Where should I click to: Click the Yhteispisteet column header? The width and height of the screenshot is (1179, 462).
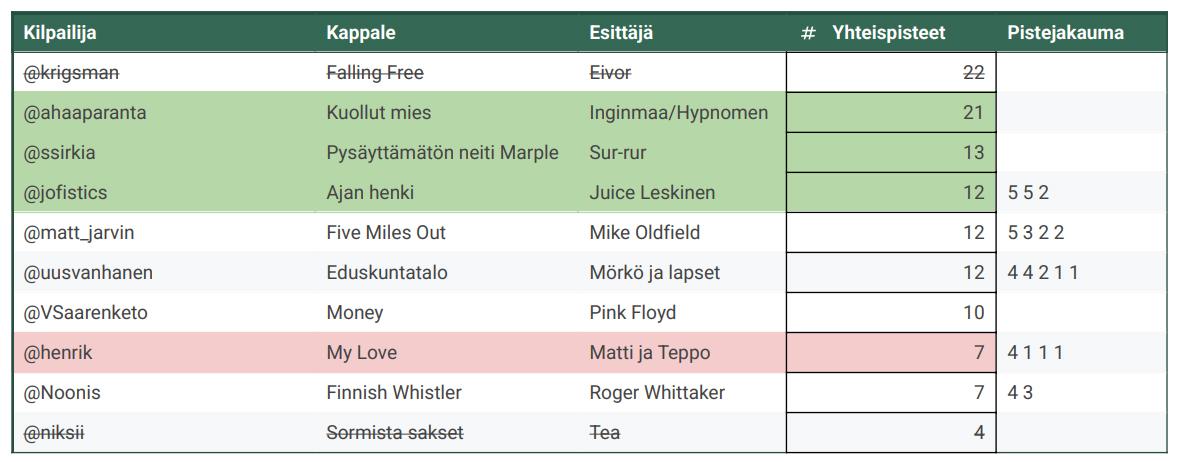(x=888, y=33)
